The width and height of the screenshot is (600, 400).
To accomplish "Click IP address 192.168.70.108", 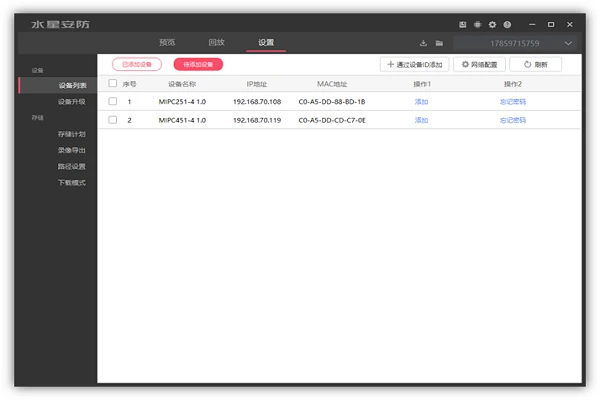I will tap(257, 102).
